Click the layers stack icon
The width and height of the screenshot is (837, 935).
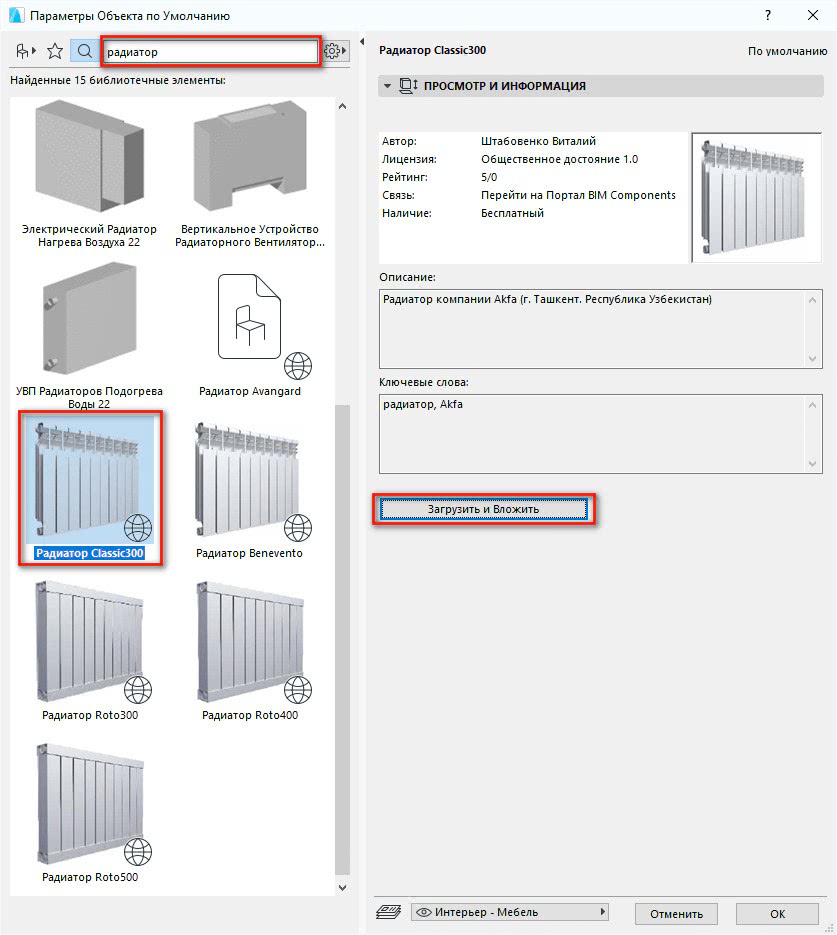(388, 912)
